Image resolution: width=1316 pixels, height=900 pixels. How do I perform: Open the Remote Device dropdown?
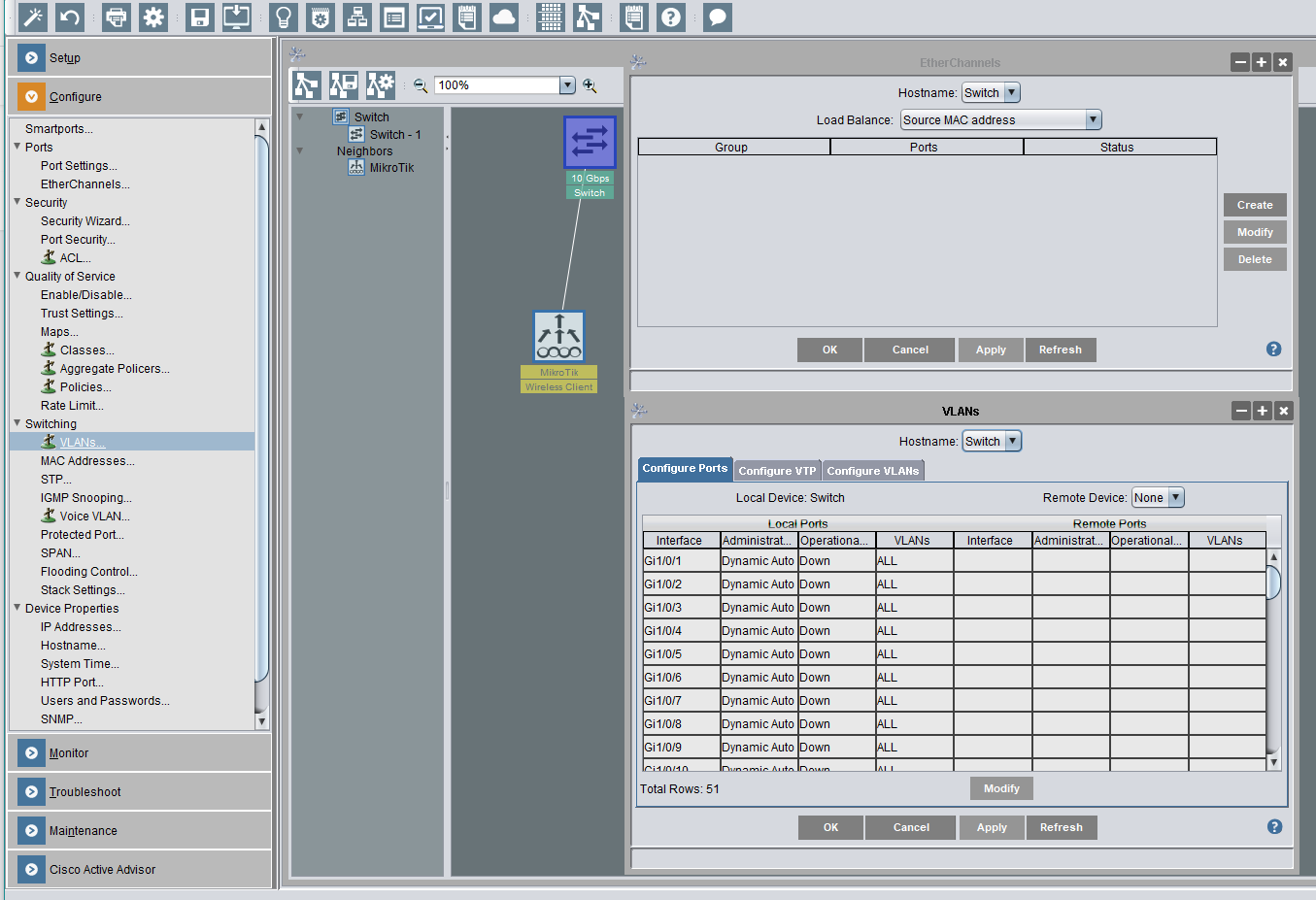coord(1175,498)
